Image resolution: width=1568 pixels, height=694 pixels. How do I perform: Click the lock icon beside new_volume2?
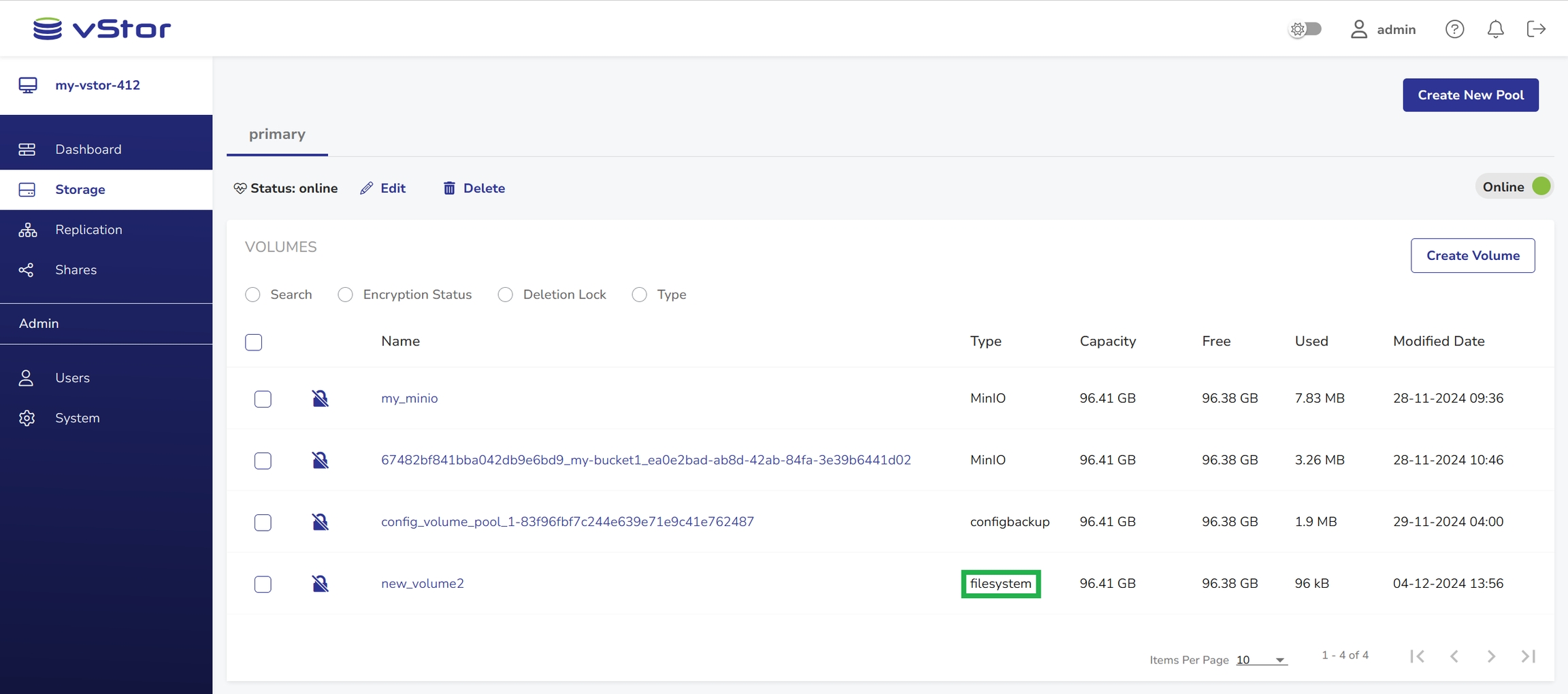pos(320,584)
